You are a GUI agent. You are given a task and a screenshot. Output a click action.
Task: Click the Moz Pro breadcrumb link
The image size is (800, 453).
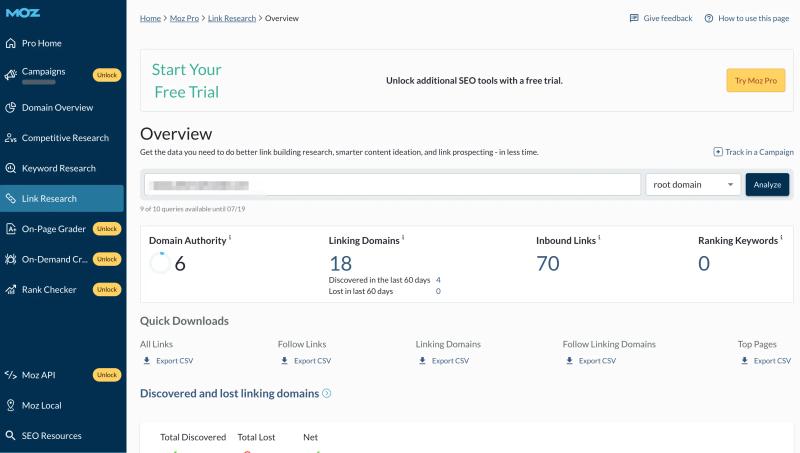click(x=184, y=18)
